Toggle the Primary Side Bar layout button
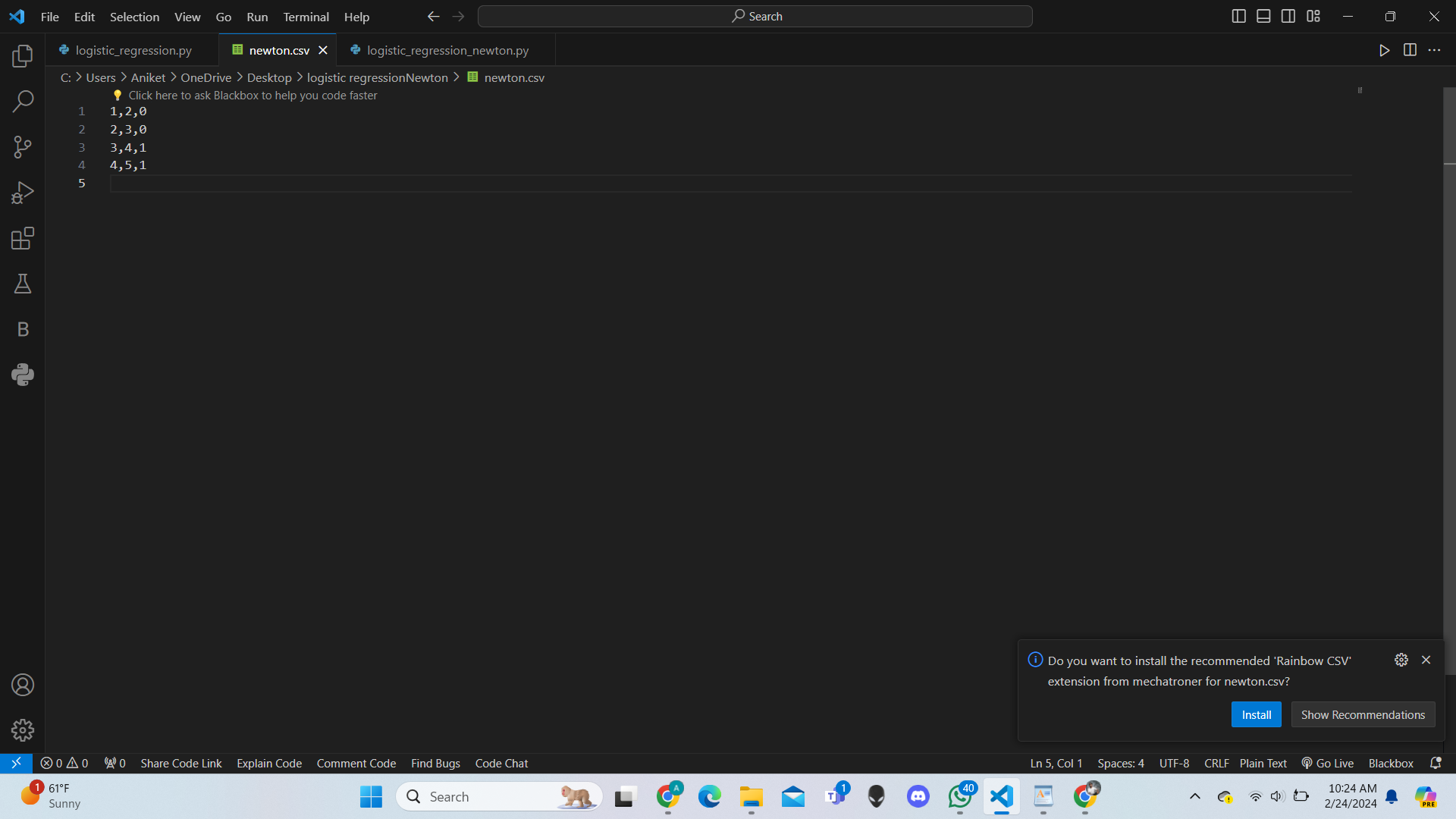The width and height of the screenshot is (1456, 819). pyautogui.click(x=1238, y=16)
